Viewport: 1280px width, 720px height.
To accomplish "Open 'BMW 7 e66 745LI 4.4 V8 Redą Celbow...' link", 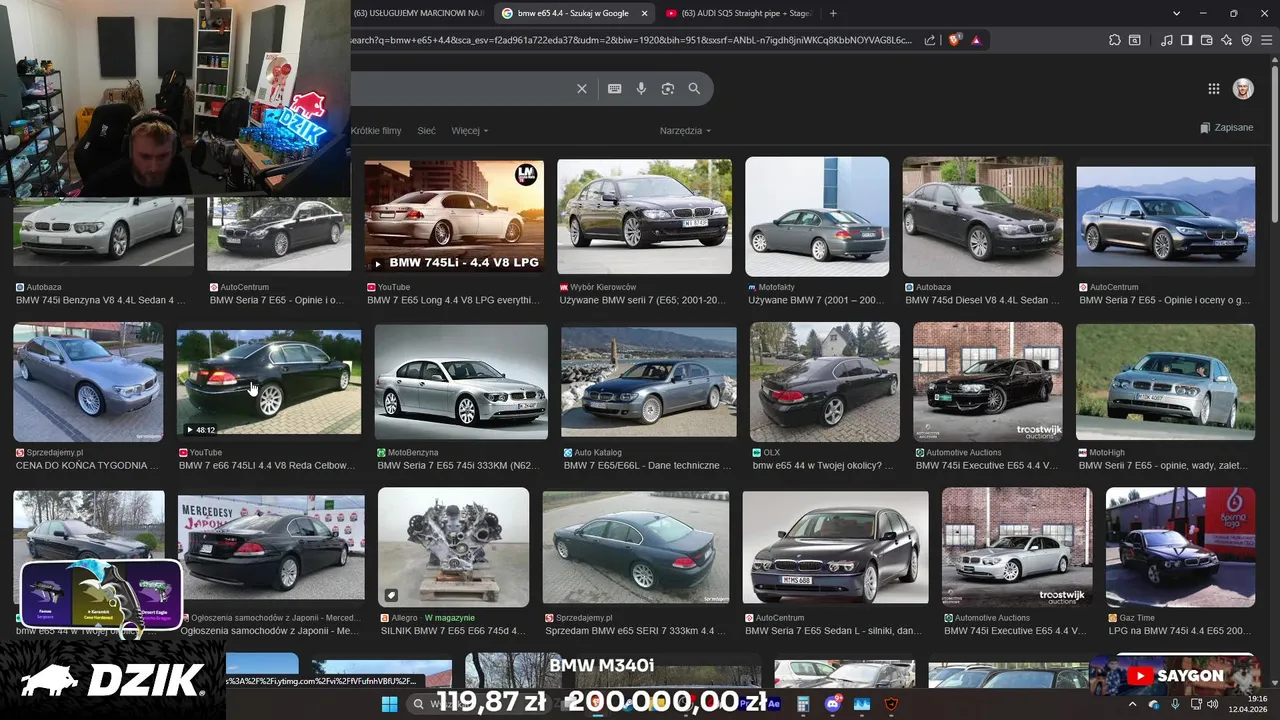I will click(x=267, y=466).
